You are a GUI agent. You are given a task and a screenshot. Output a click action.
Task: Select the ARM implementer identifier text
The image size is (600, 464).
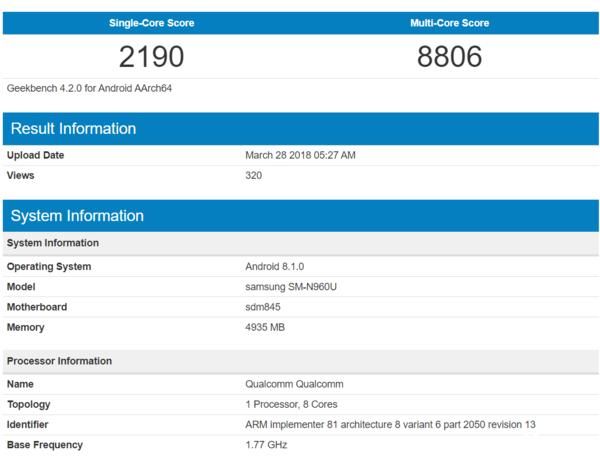(x=390, y=424)
